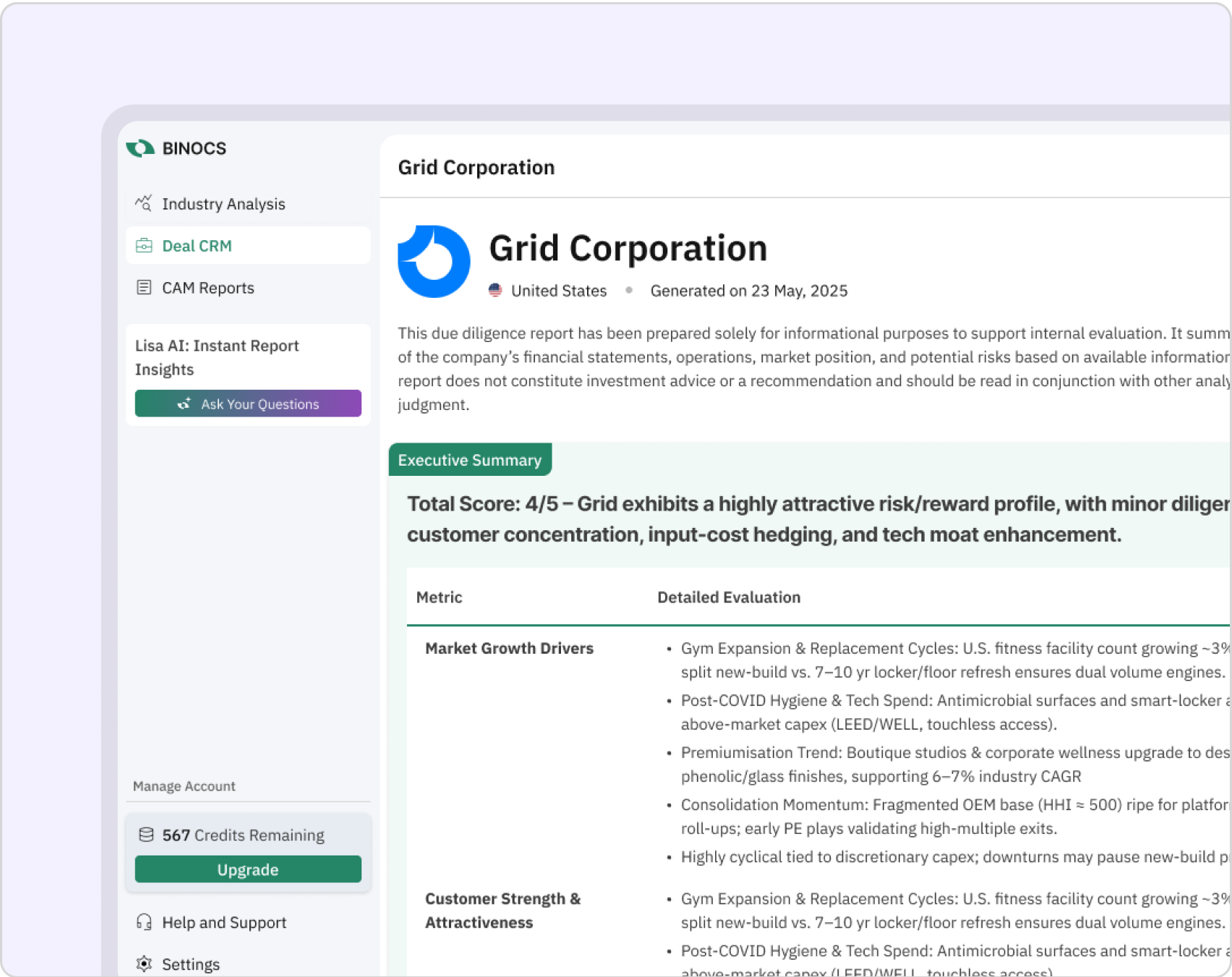
Task: Click the Total Score 4/5 summary heading
Action: click(x=818, y=519)
